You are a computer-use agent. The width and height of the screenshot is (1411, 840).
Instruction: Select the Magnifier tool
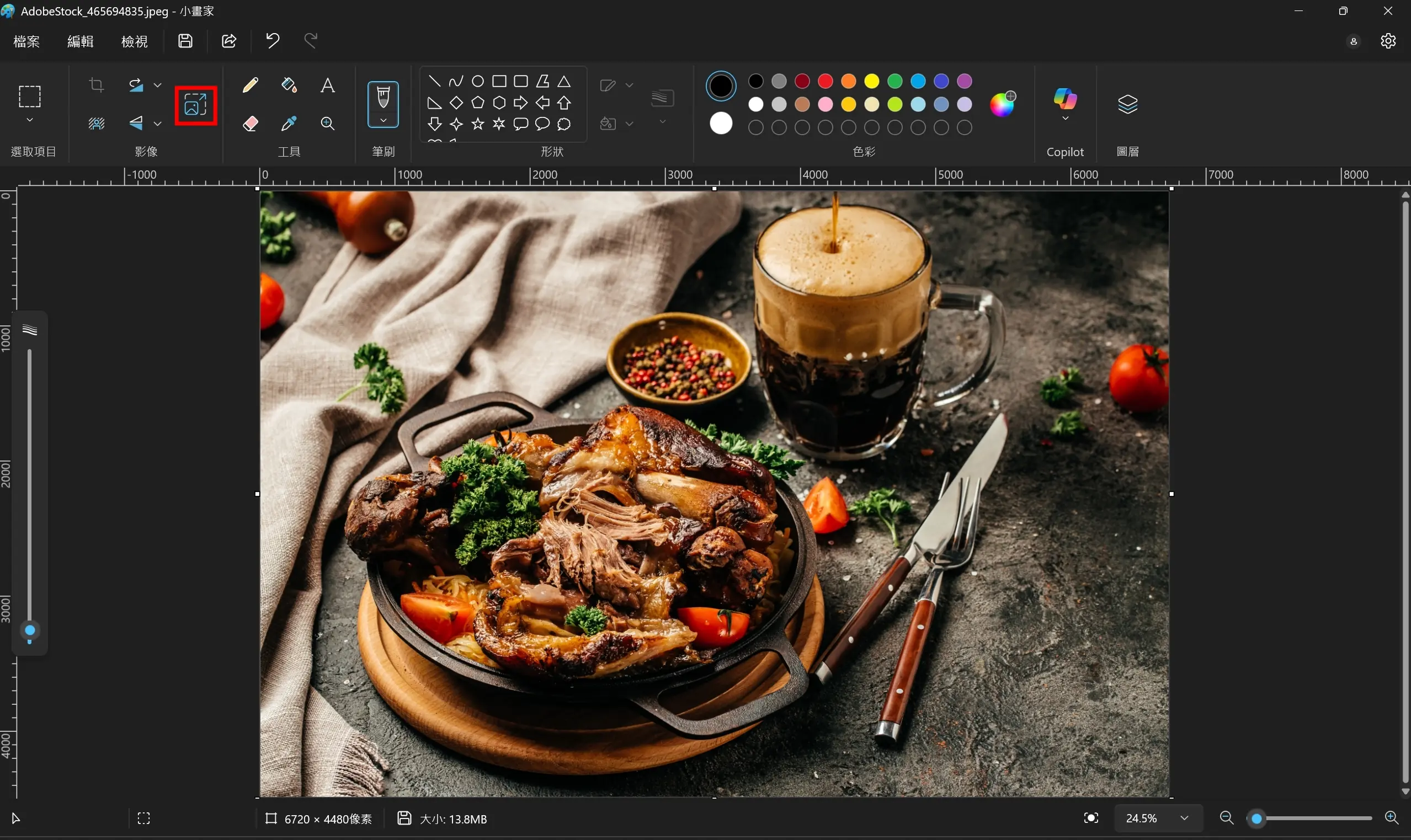[327, 124]
